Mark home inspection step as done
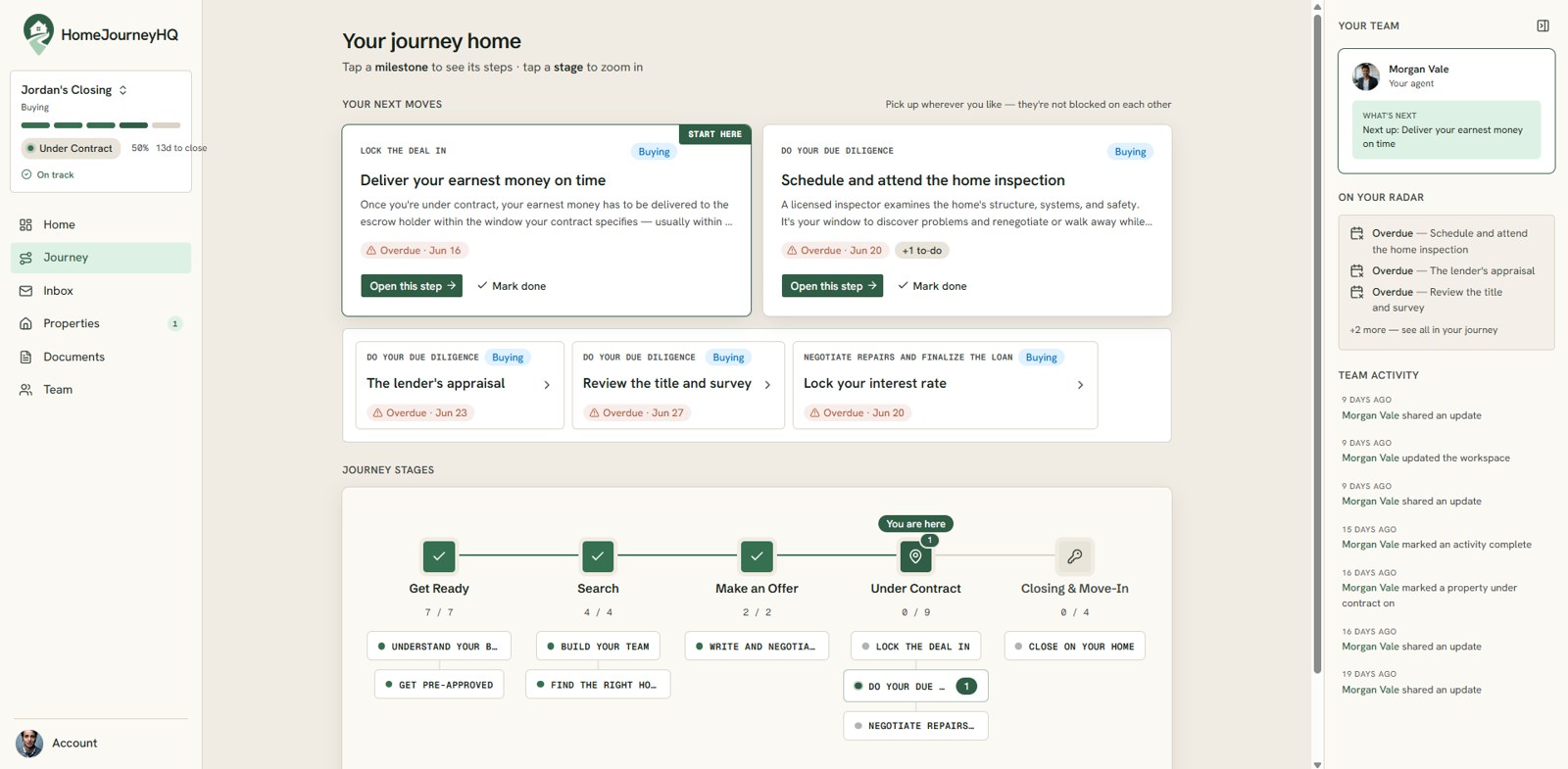Viewport: 1568px width, 769px height. pos(932,286)
